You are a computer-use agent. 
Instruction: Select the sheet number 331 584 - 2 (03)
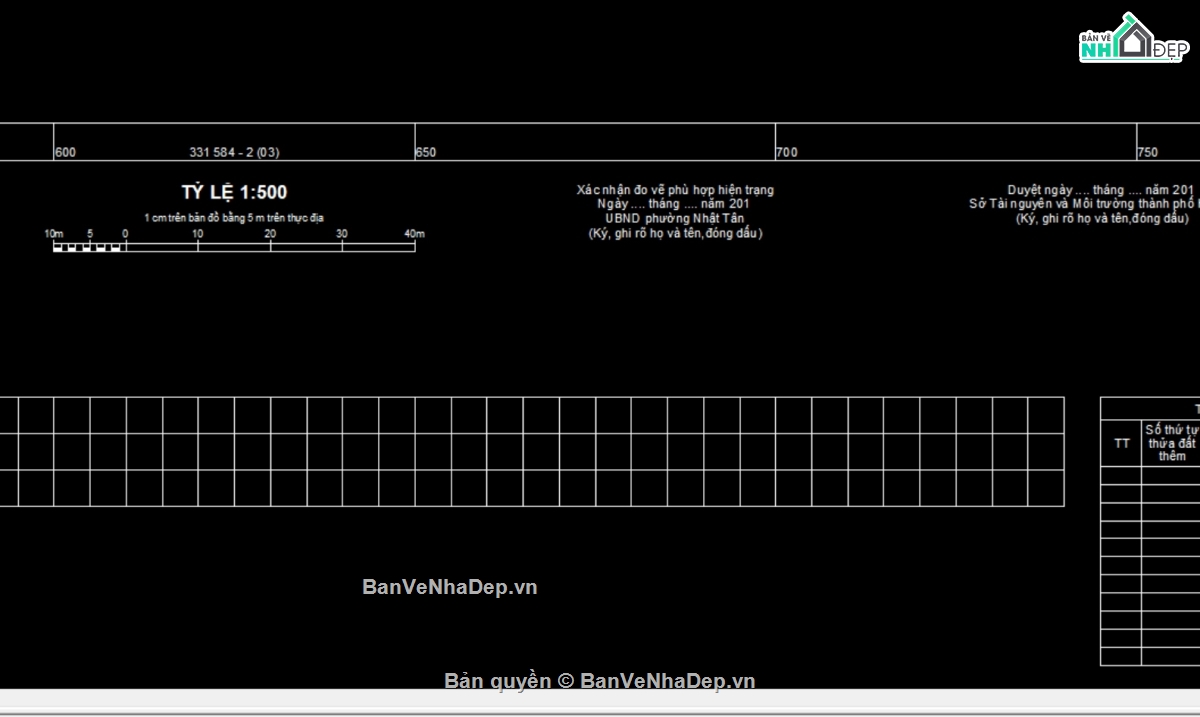click(x=234, y=153)
